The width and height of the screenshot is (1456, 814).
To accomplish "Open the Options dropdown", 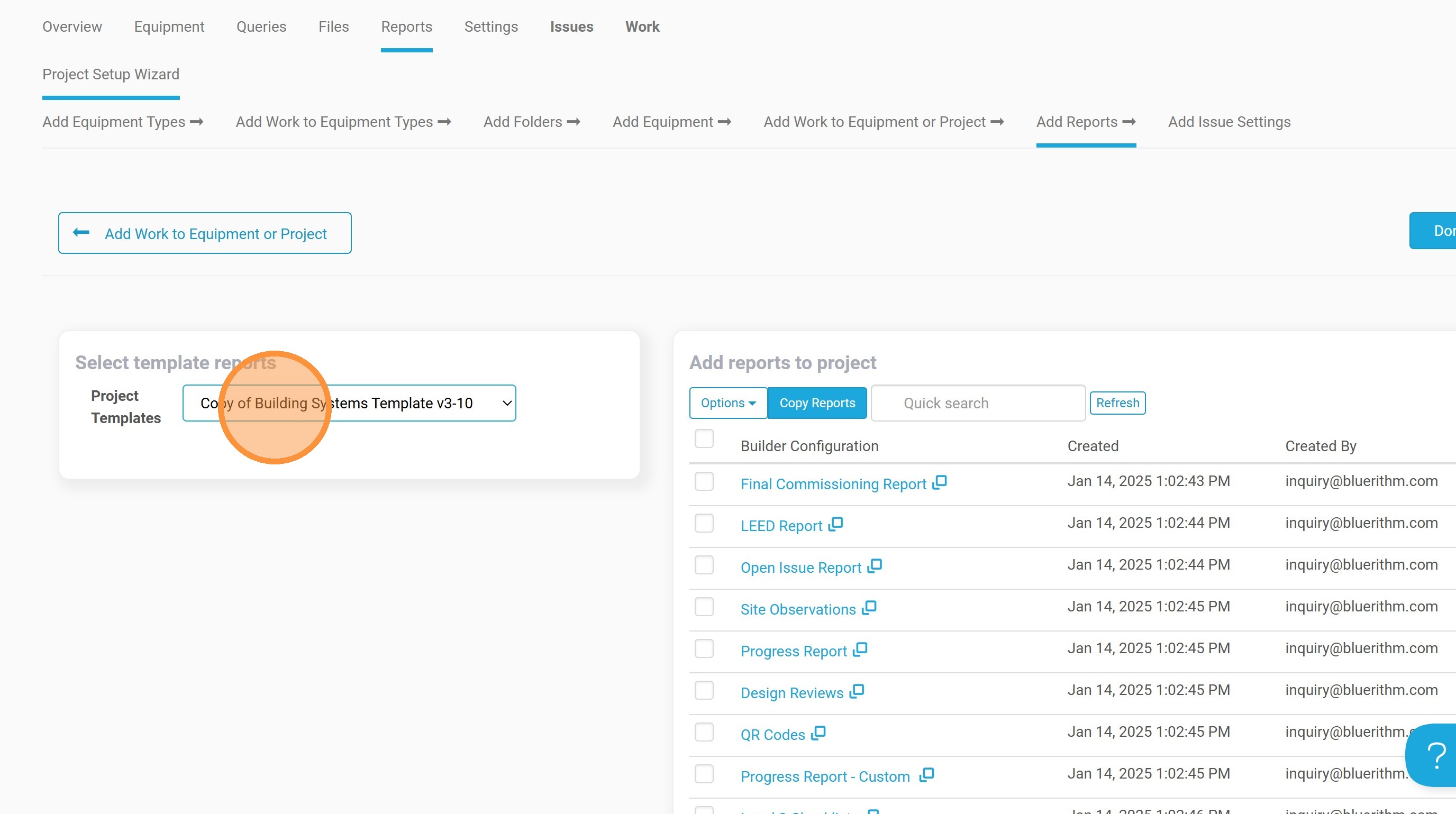I will pos(728,403).
